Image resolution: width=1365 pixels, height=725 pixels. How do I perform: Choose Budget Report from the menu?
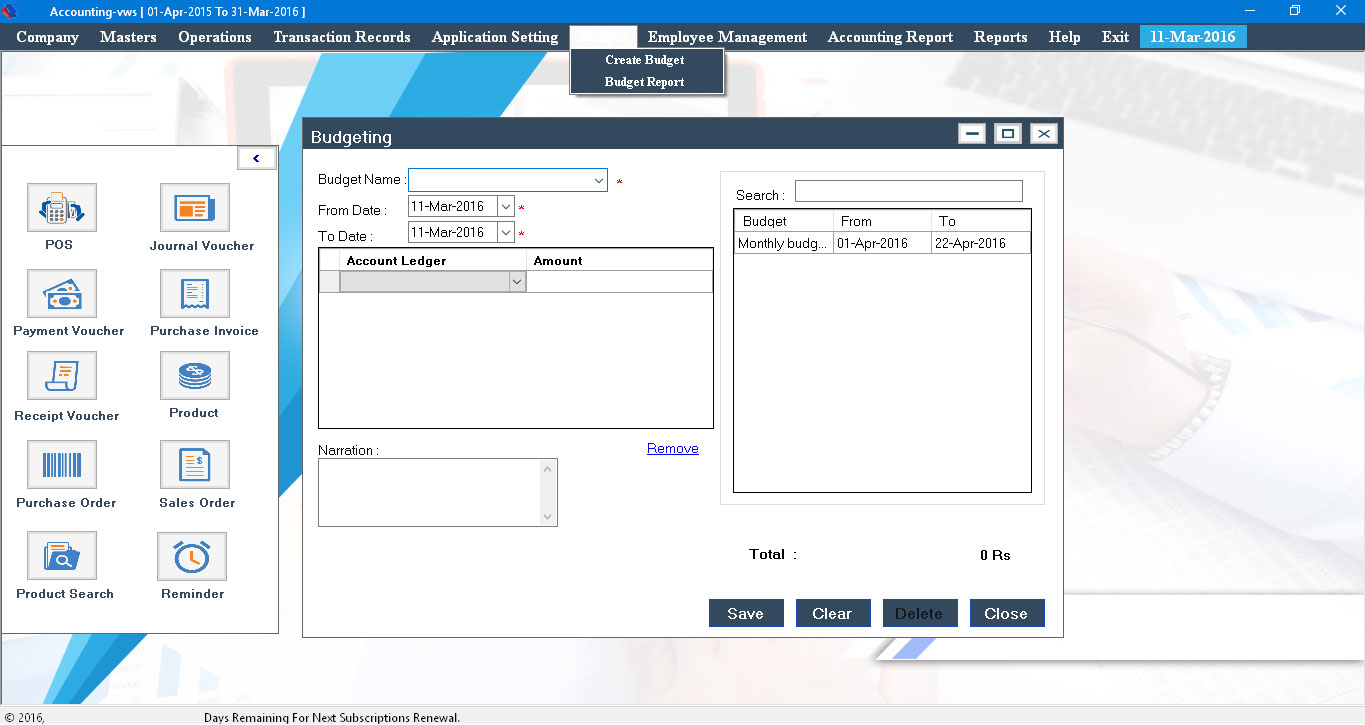click(x=645, y=82)
